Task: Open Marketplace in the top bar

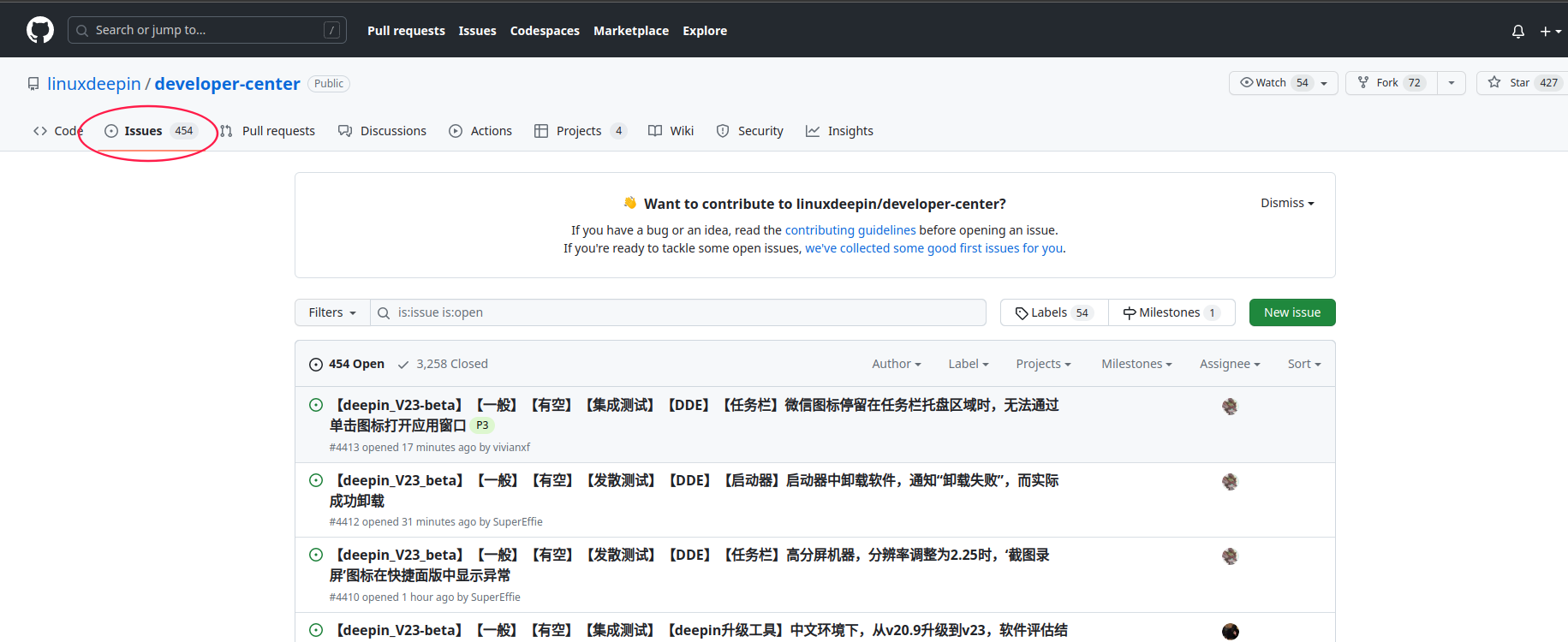Action: [631, 31]
